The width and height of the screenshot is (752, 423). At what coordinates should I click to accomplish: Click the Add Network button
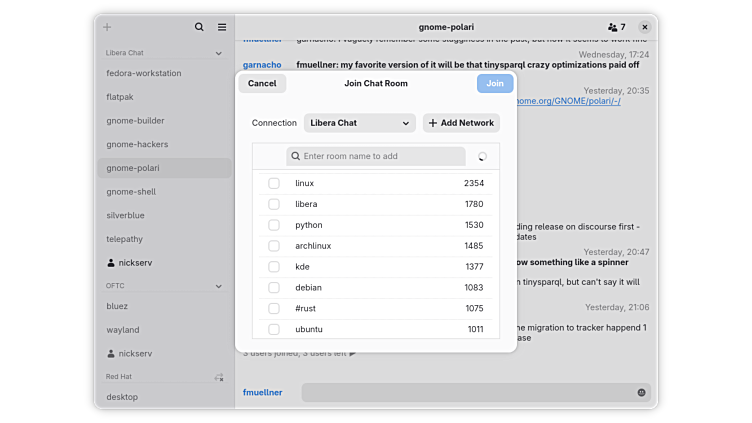461,123
